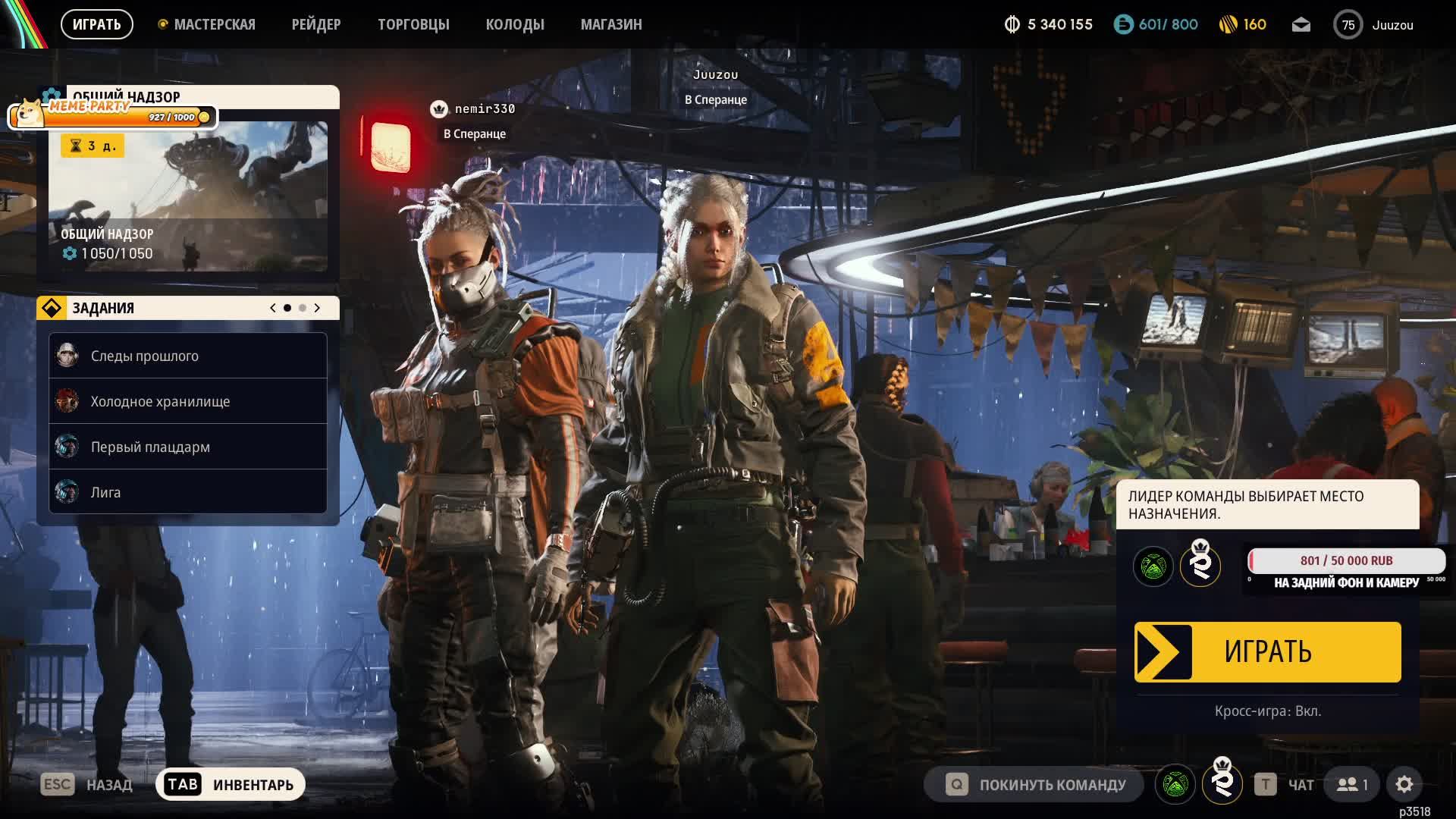Click Покинуть команду button
Screen dimensions: 1456x819
(1034, 784)
